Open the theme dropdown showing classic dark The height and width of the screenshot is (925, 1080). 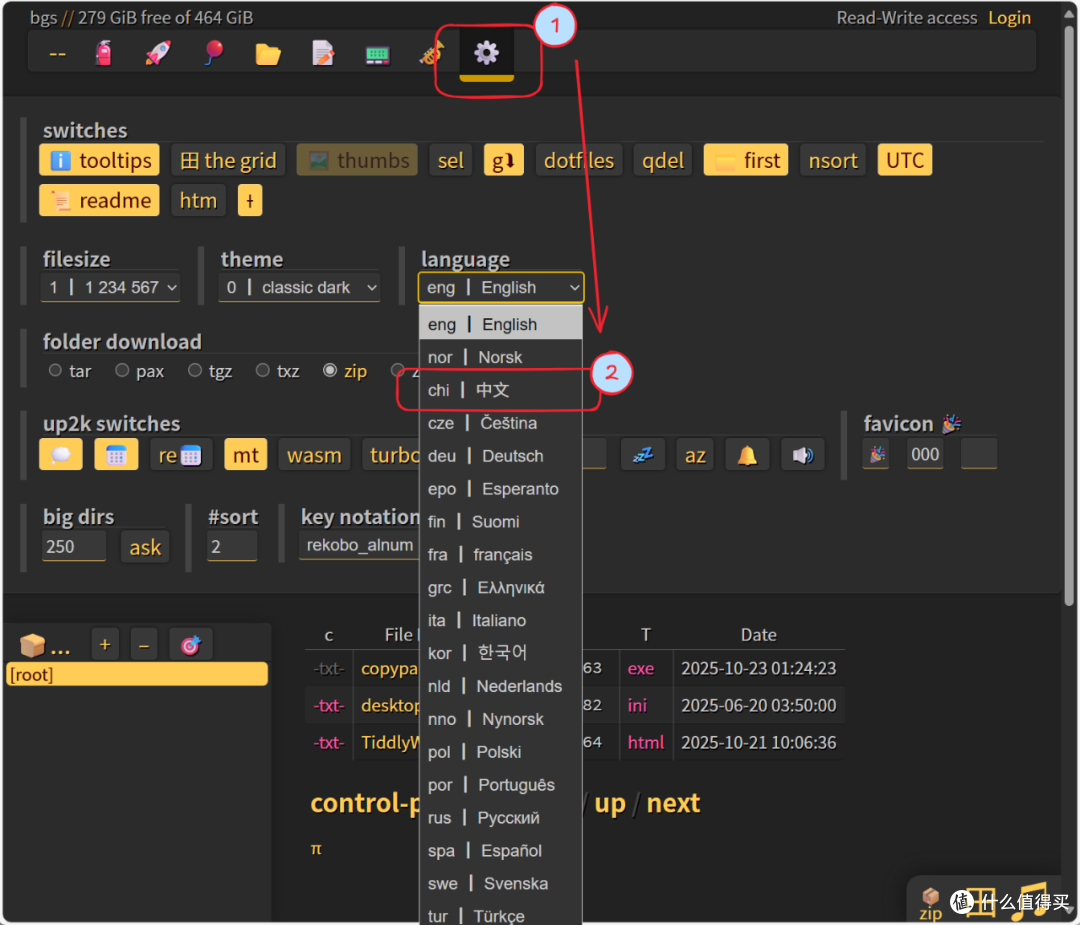point(300,287)
